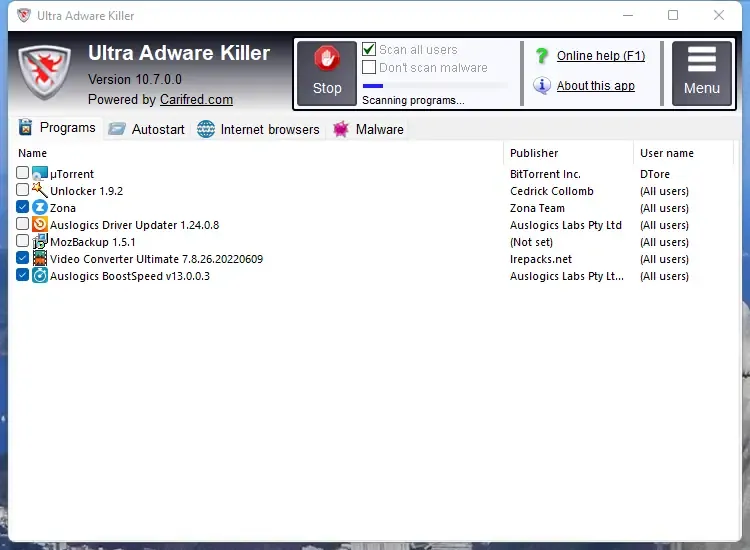
Task: Select Video Converter Ultimate 7.8.26.20220609 entry
Action: click(156, 259)
